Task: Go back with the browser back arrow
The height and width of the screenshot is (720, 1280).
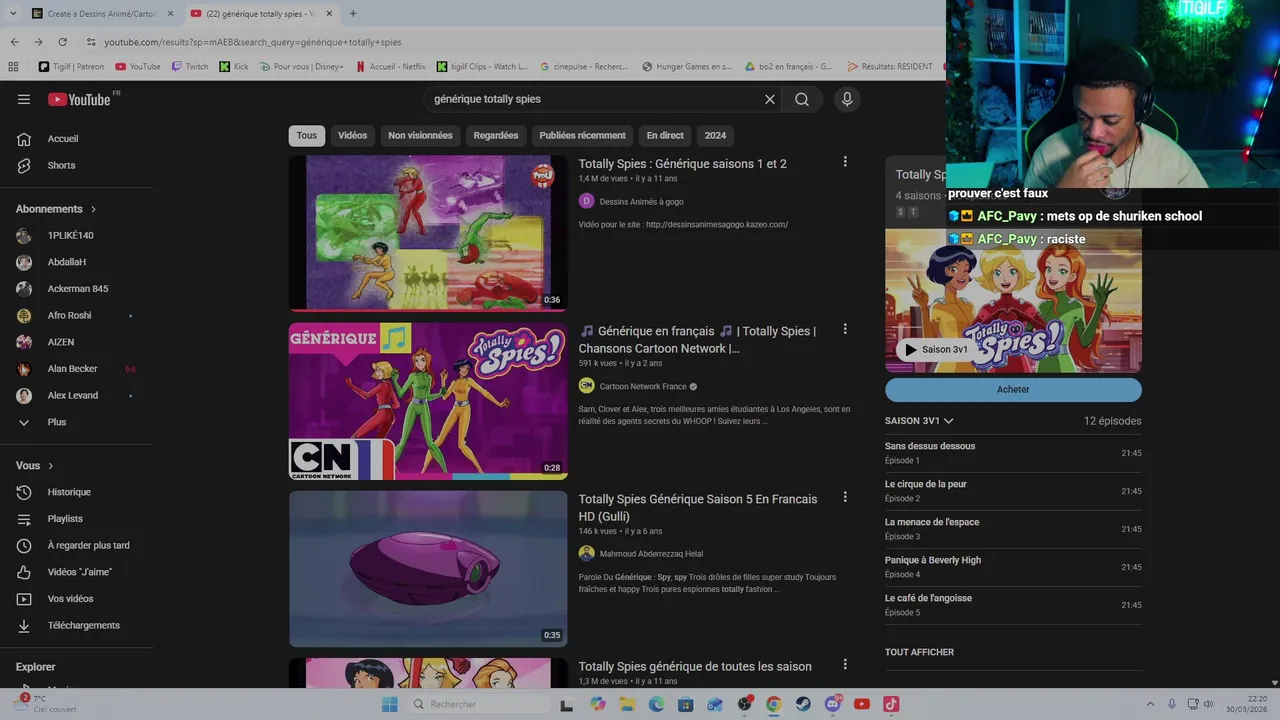Action: point(14,42)
